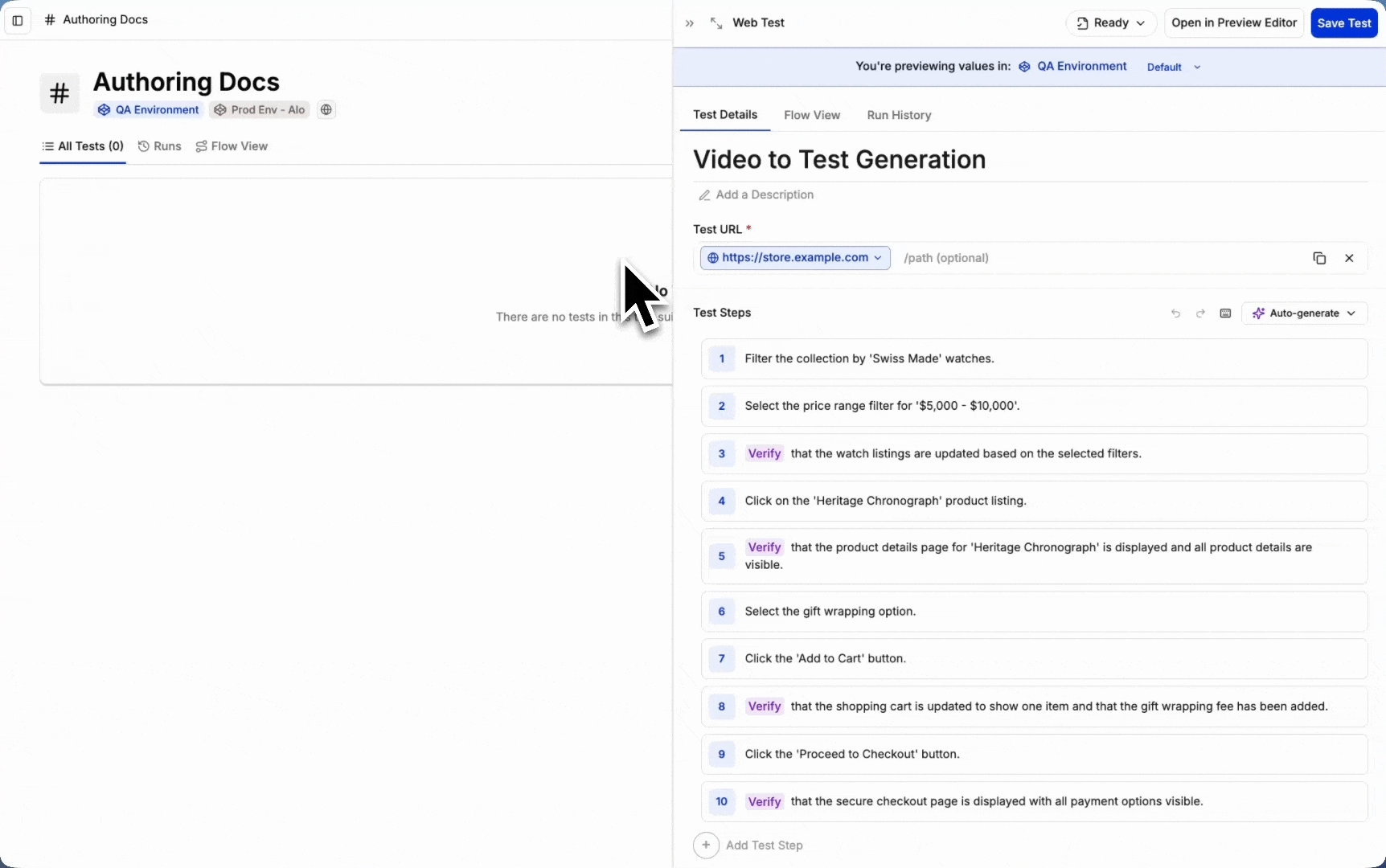Viewport: 1386px width, 868px height.
Task: Switch to the Flow View tab in Web Test
Action: coord(812,116)
